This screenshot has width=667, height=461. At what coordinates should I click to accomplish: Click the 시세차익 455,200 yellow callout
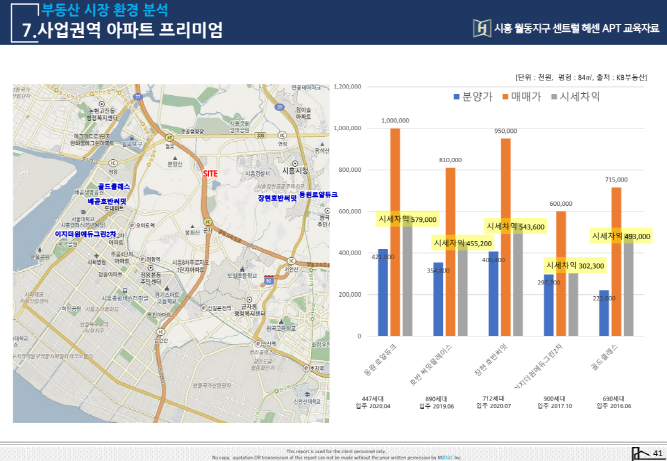coord(463,242)
